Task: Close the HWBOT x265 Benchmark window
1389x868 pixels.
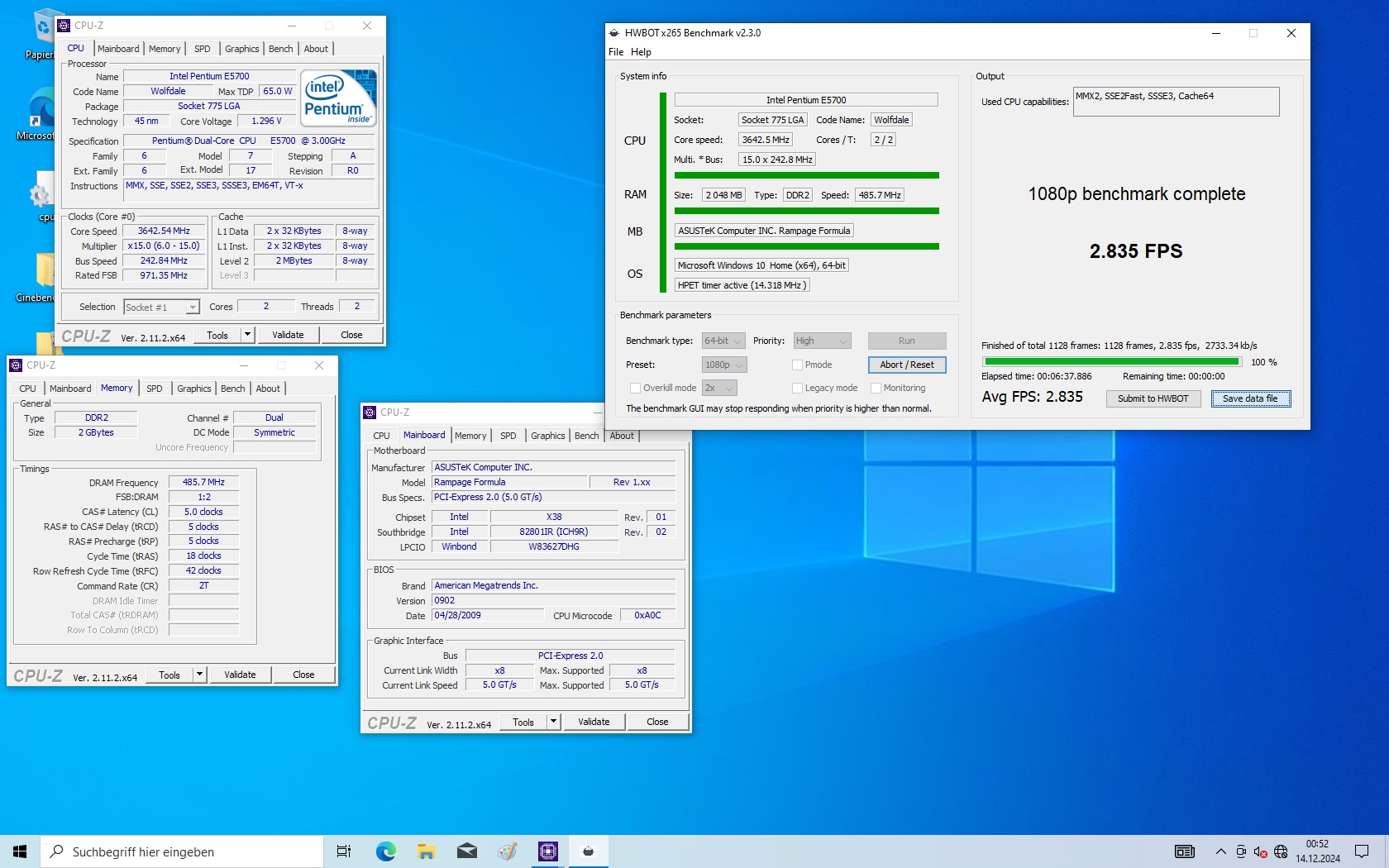Action: tap(1291, 33)
